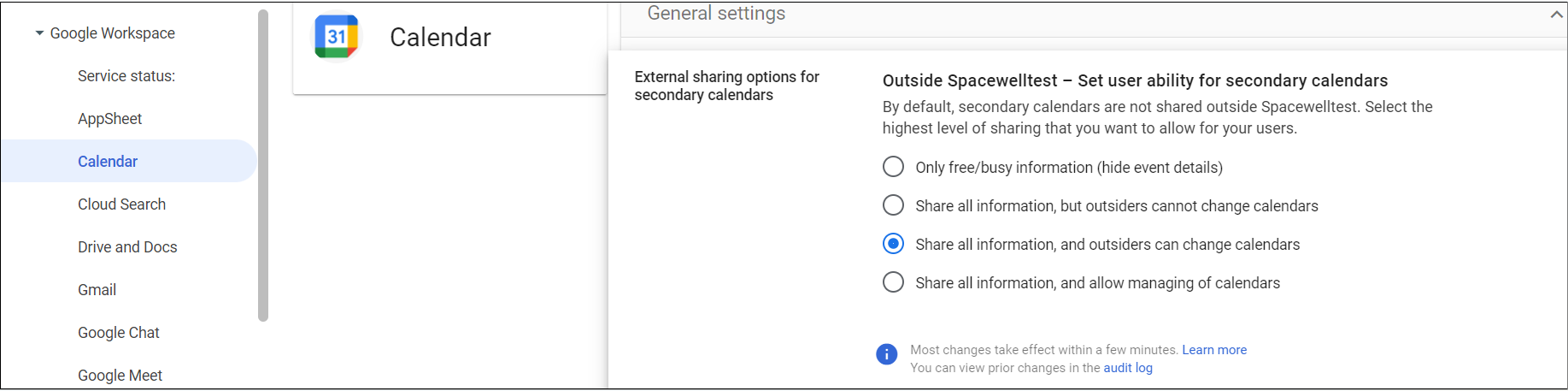Select allow managing of calendars option
The height and width of the screenshot is (391, 1568).
point(893,282)
